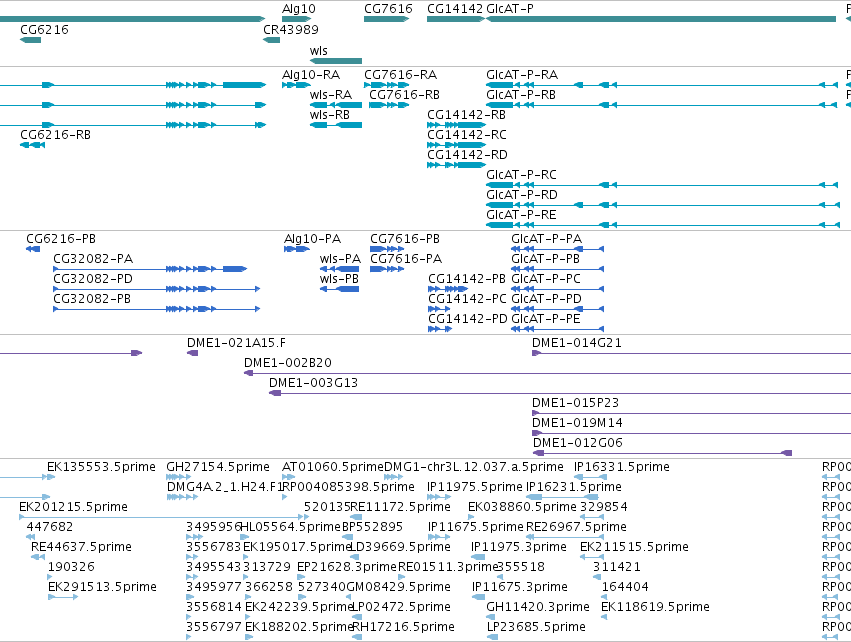Screen dimensions: 851x642
Task: Select the DME1-003G13 clone label
Action: [314, 383]
